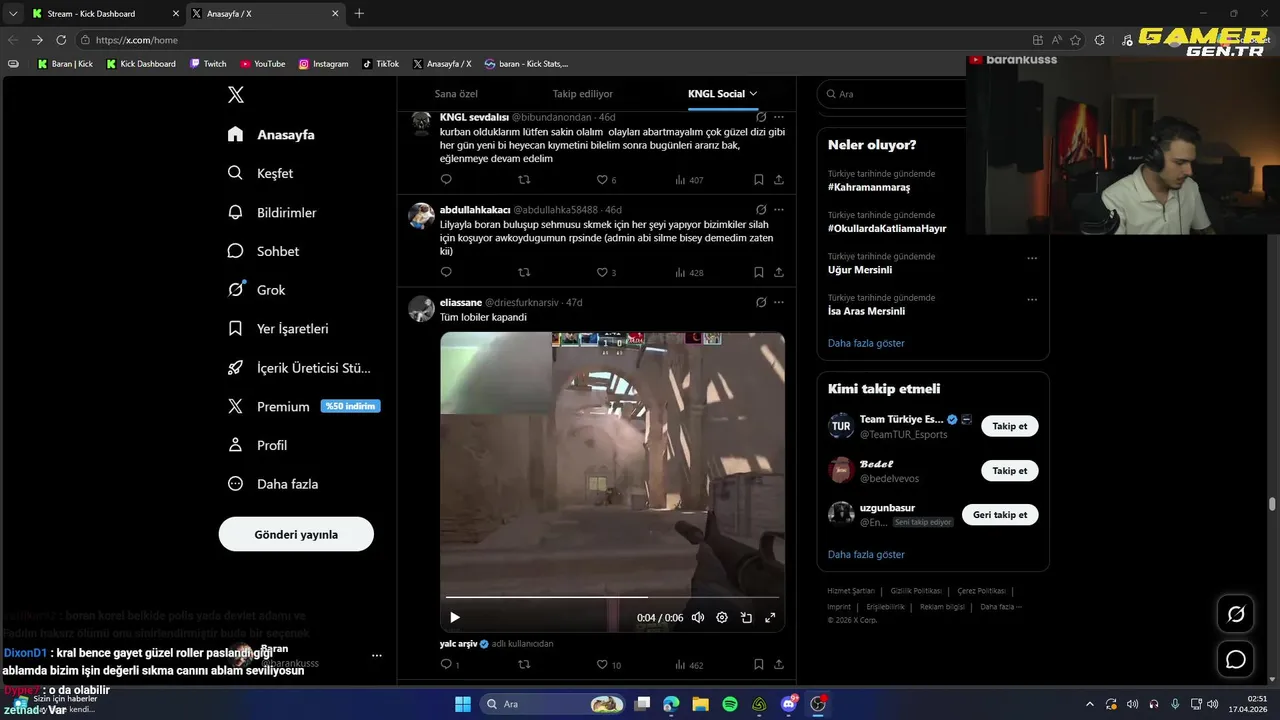
Task: Reply to abdullahkakacı post
Action: pos(446,272)
